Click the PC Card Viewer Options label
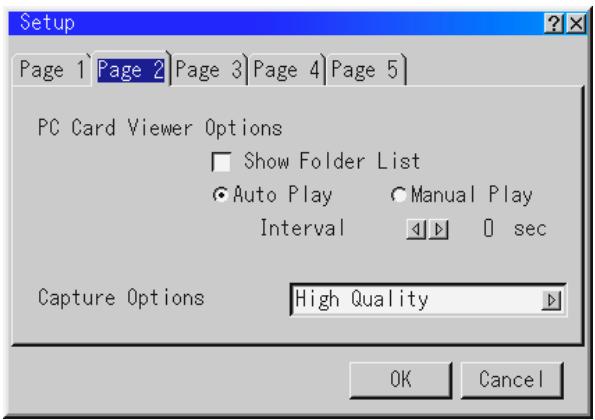The width and height of the screenshot is (595, 420). (160, 128)
